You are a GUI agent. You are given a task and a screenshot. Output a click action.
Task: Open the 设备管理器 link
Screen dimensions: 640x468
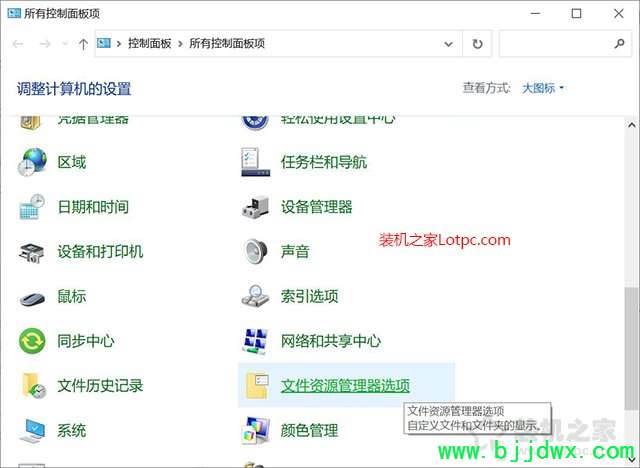316,207
